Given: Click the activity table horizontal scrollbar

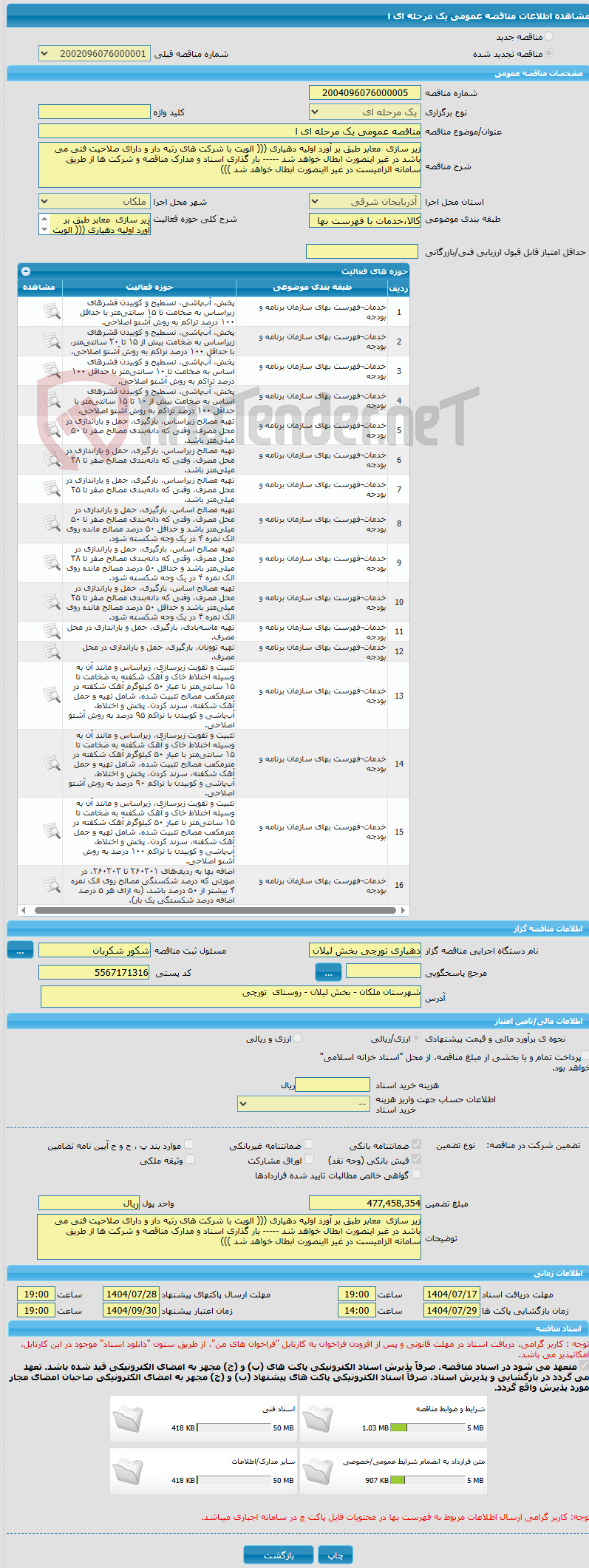Looking at the screenshot, I should (x=215, y=910).
